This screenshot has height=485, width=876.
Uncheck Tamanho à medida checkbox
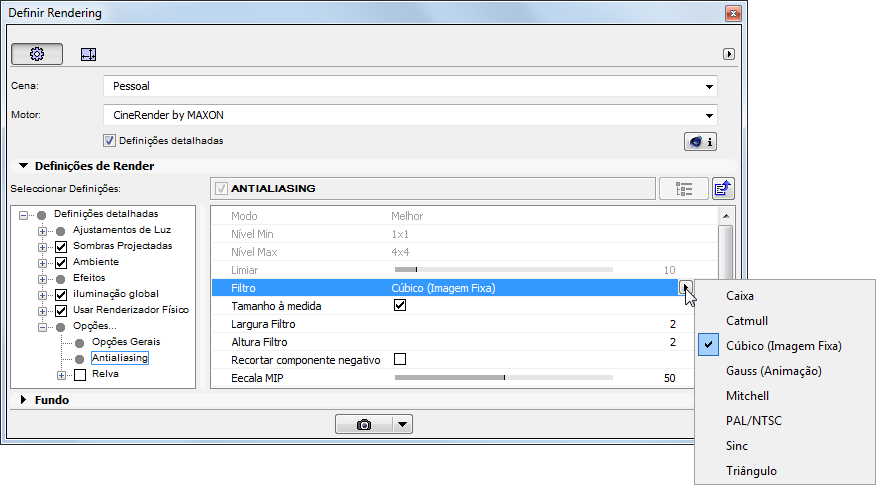[399, 306]
